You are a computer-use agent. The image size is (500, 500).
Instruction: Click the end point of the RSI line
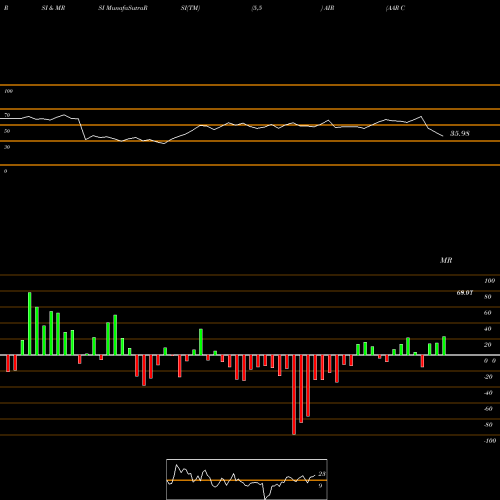tap(443, 136)
